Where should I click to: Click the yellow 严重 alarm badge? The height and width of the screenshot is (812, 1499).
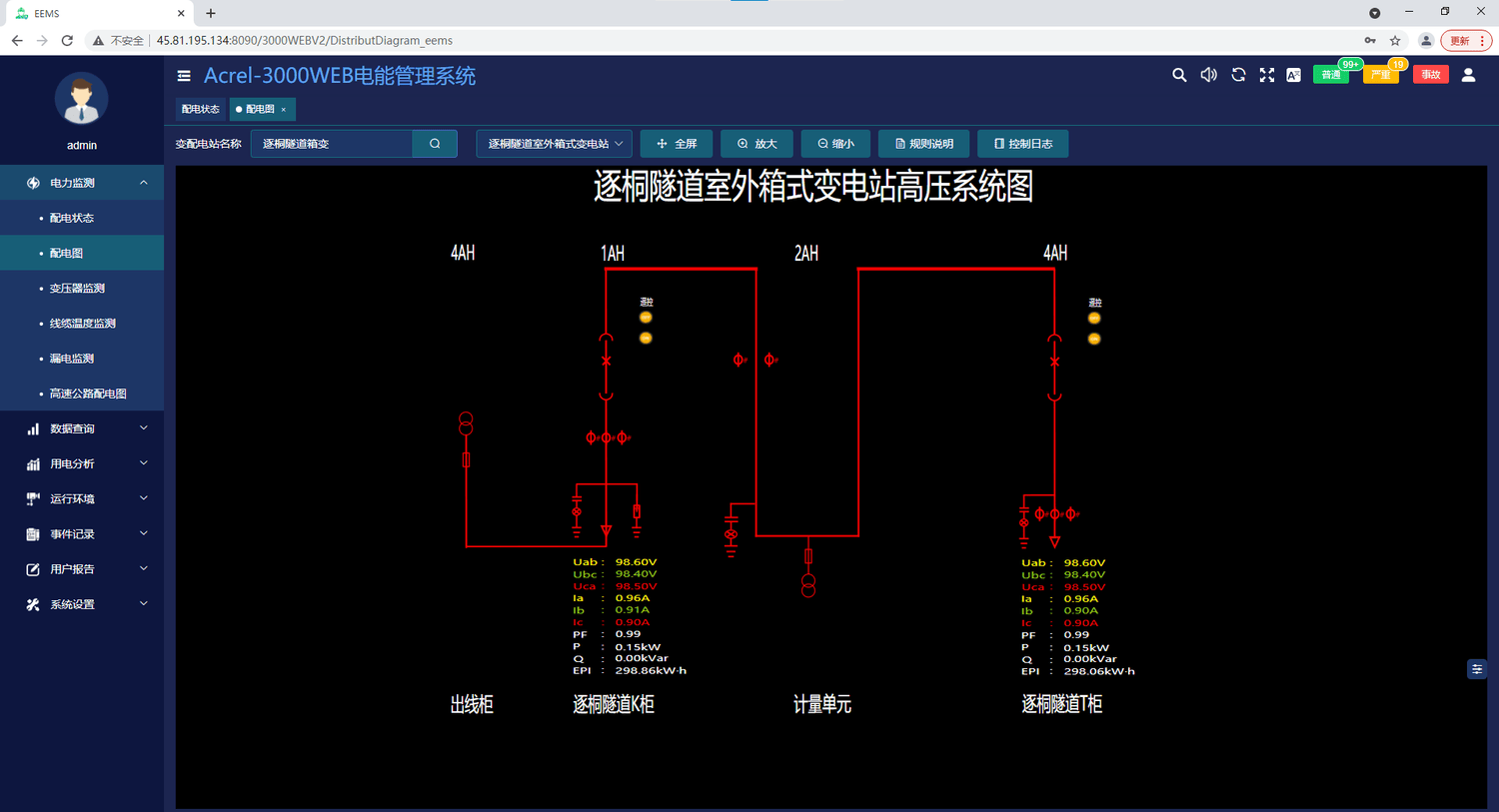tap(1380, 75)
